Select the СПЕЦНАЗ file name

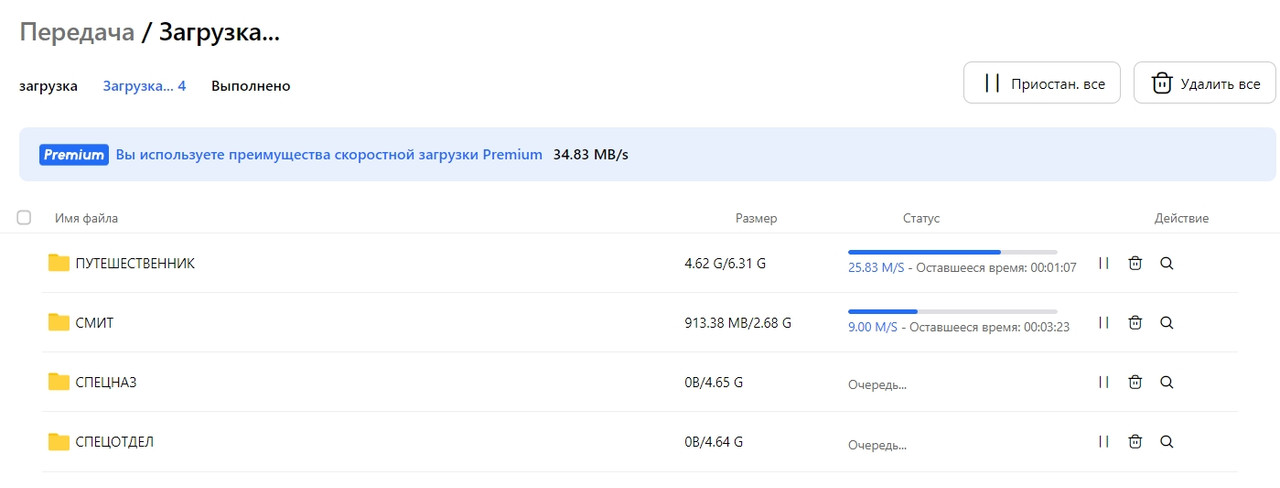point(106,382)
